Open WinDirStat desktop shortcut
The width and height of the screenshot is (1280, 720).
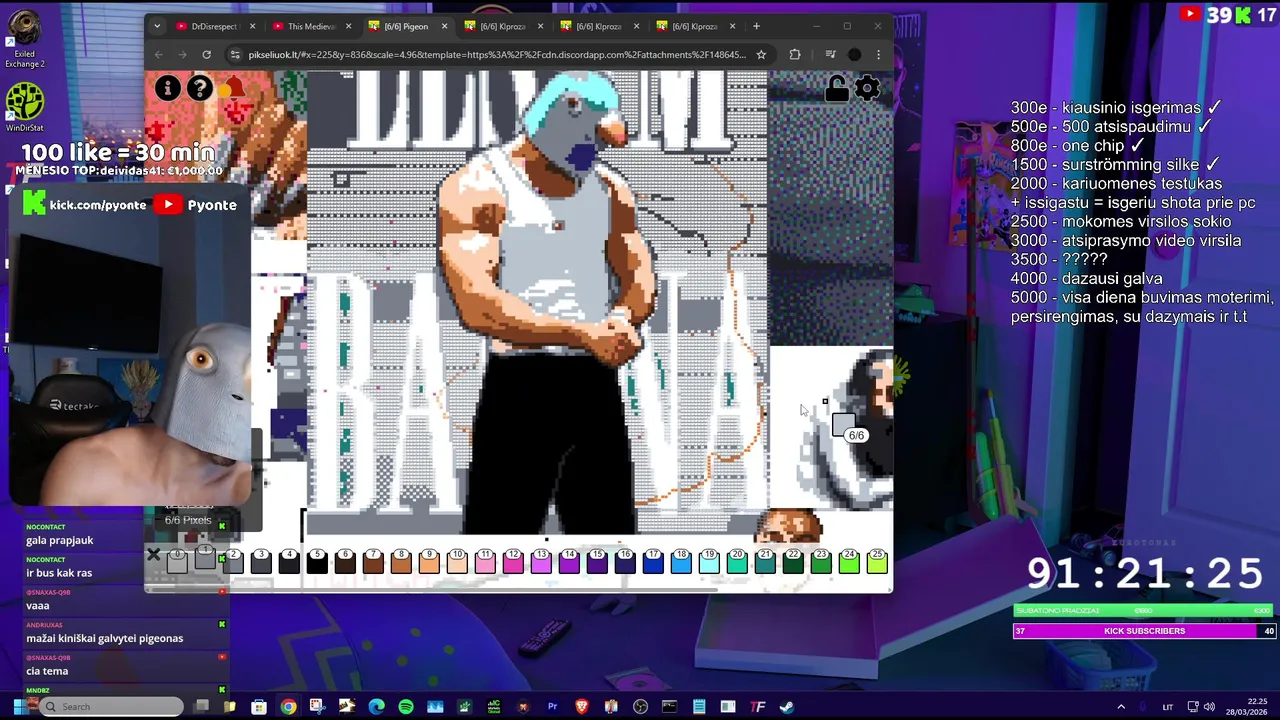pyautogui.click(x=24, y=107)
